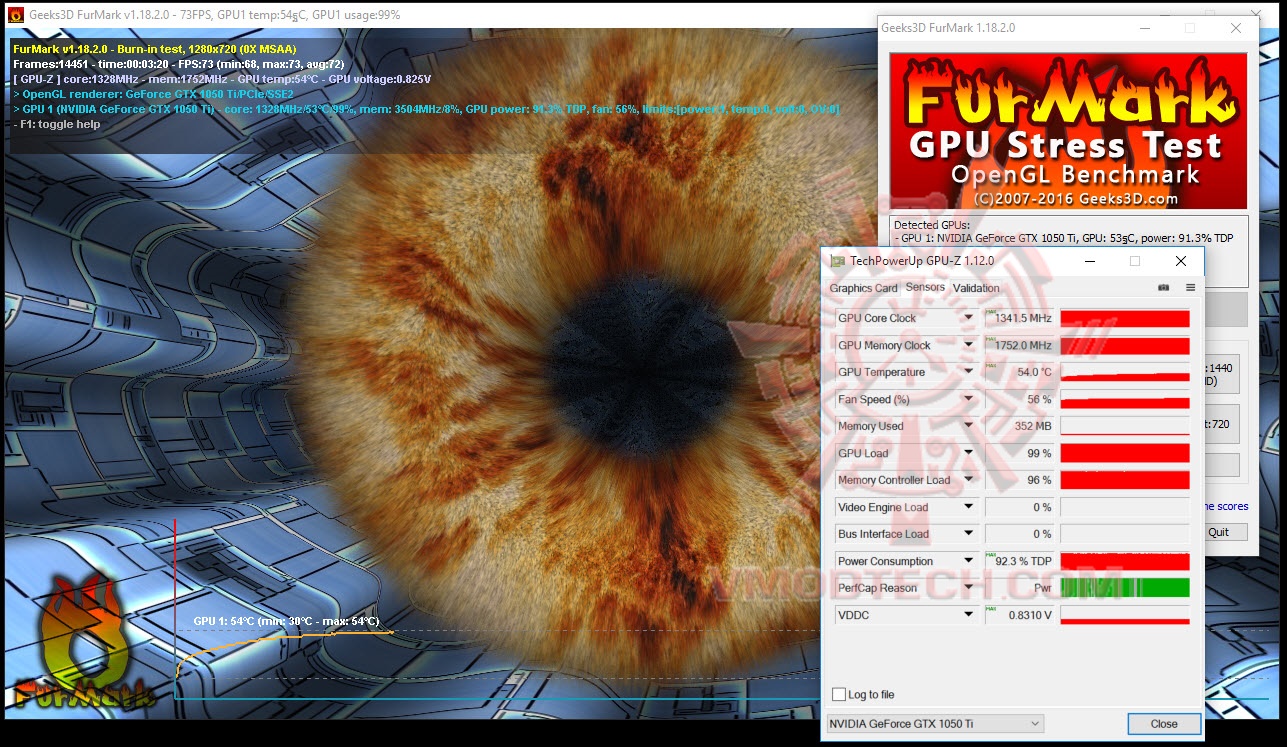
Task: Click the 'F1: toggle help' overlay text
Action: click(x=58, y=124)
